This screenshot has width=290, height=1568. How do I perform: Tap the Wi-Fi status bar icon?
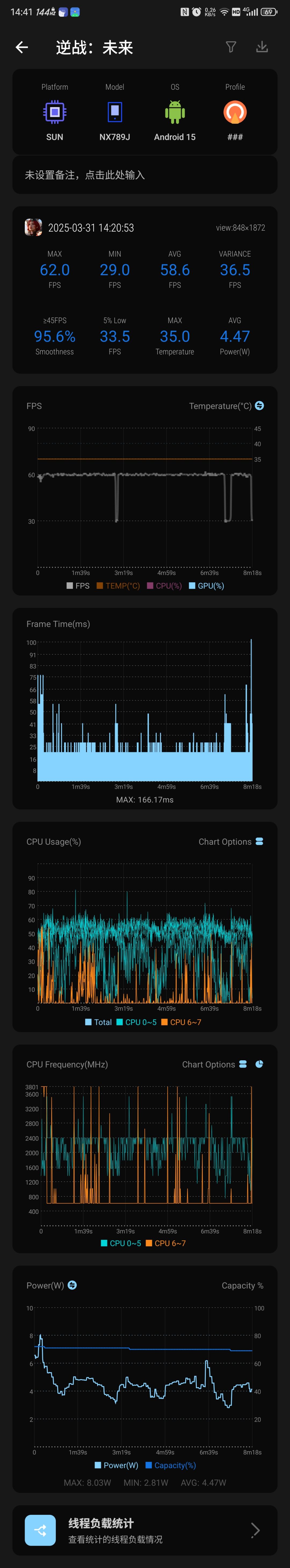(x=224, y=12)
